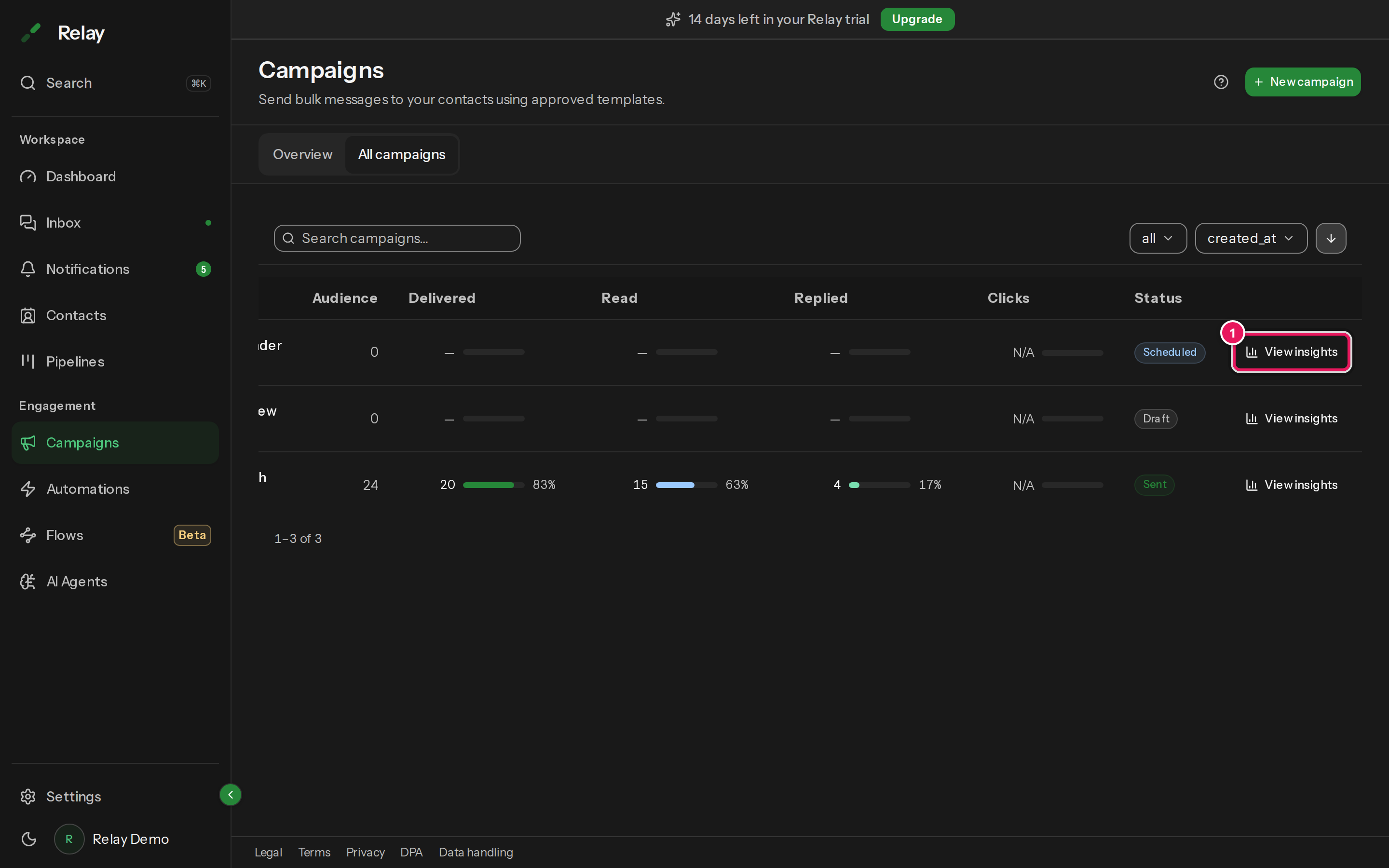Screen dimensions: 1389x868
Task: Toggle dark mode moon icon
Action: coord(29,839)
